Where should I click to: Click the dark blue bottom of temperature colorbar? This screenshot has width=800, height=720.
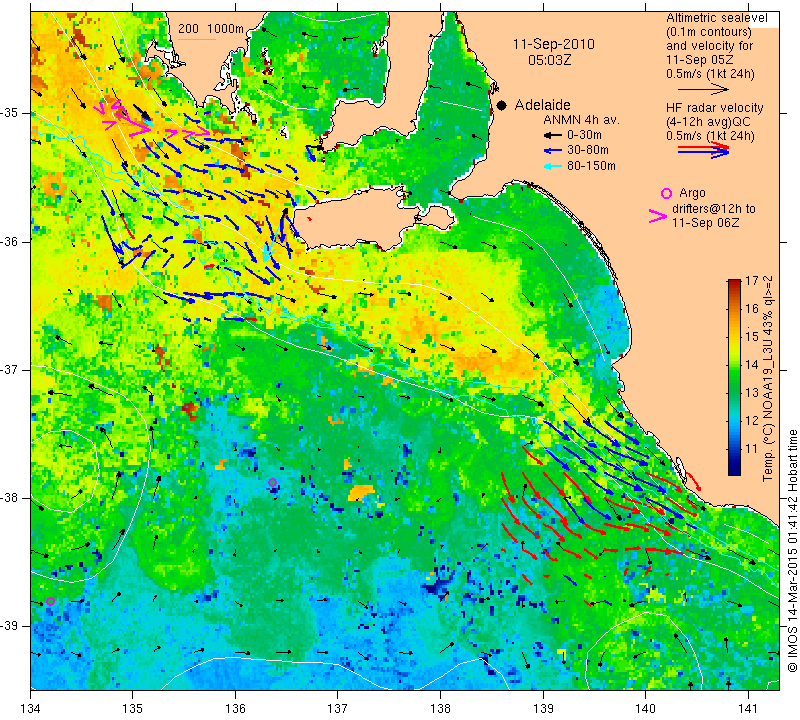tap(734, 470)
